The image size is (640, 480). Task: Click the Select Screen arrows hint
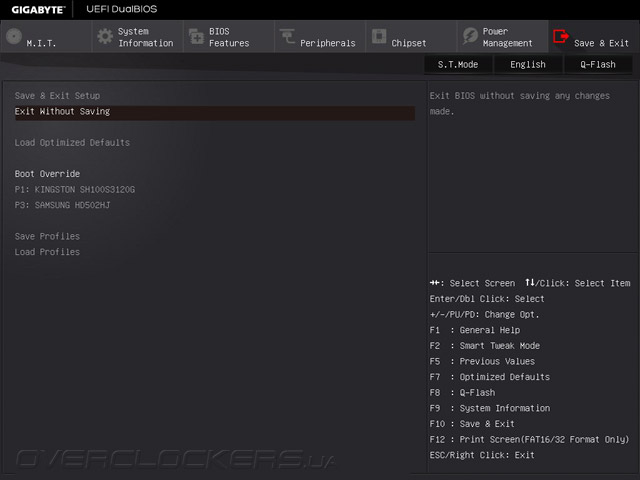[x=472, y=283]
